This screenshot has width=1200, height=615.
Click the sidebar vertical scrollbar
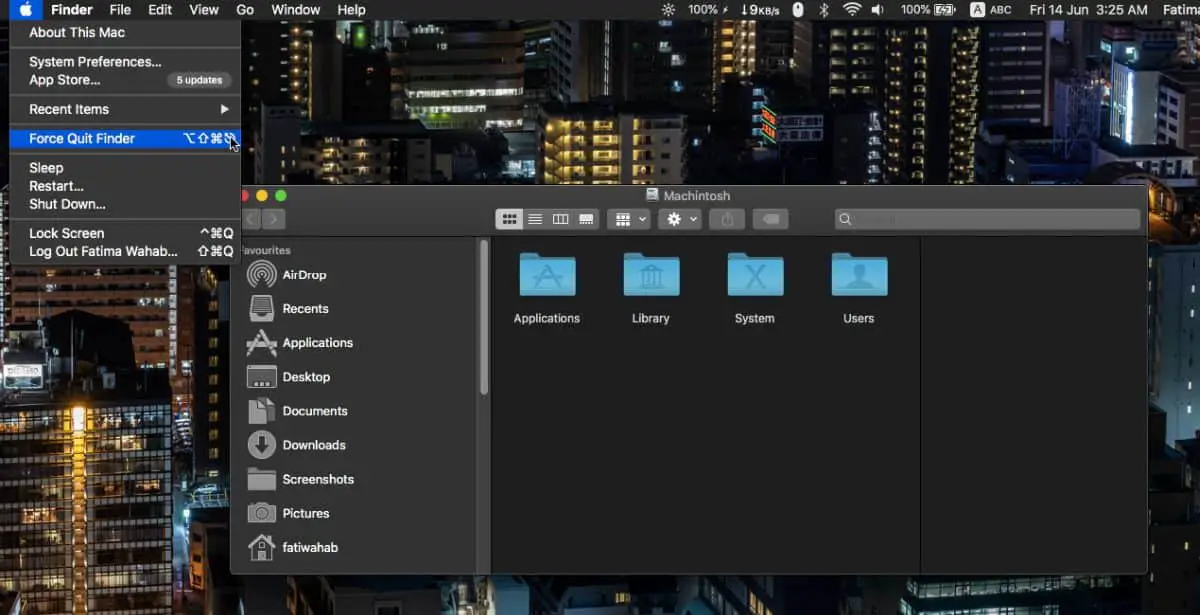(x=484, y=320)
